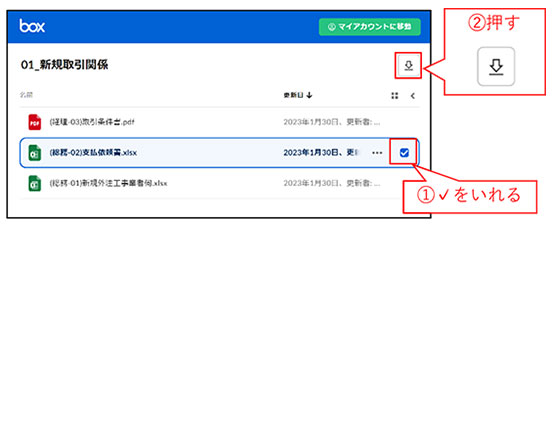Click the Excel icon of the (01) xlsx row

(35, 183)
